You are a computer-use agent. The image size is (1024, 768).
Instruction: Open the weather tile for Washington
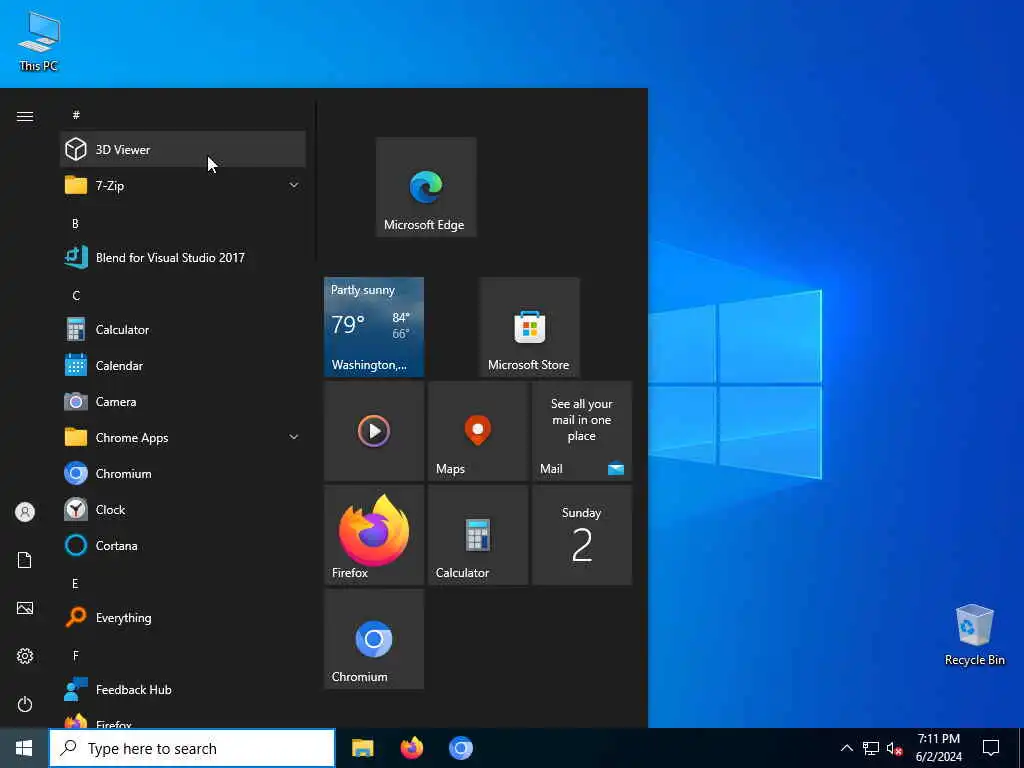[374, 327]
